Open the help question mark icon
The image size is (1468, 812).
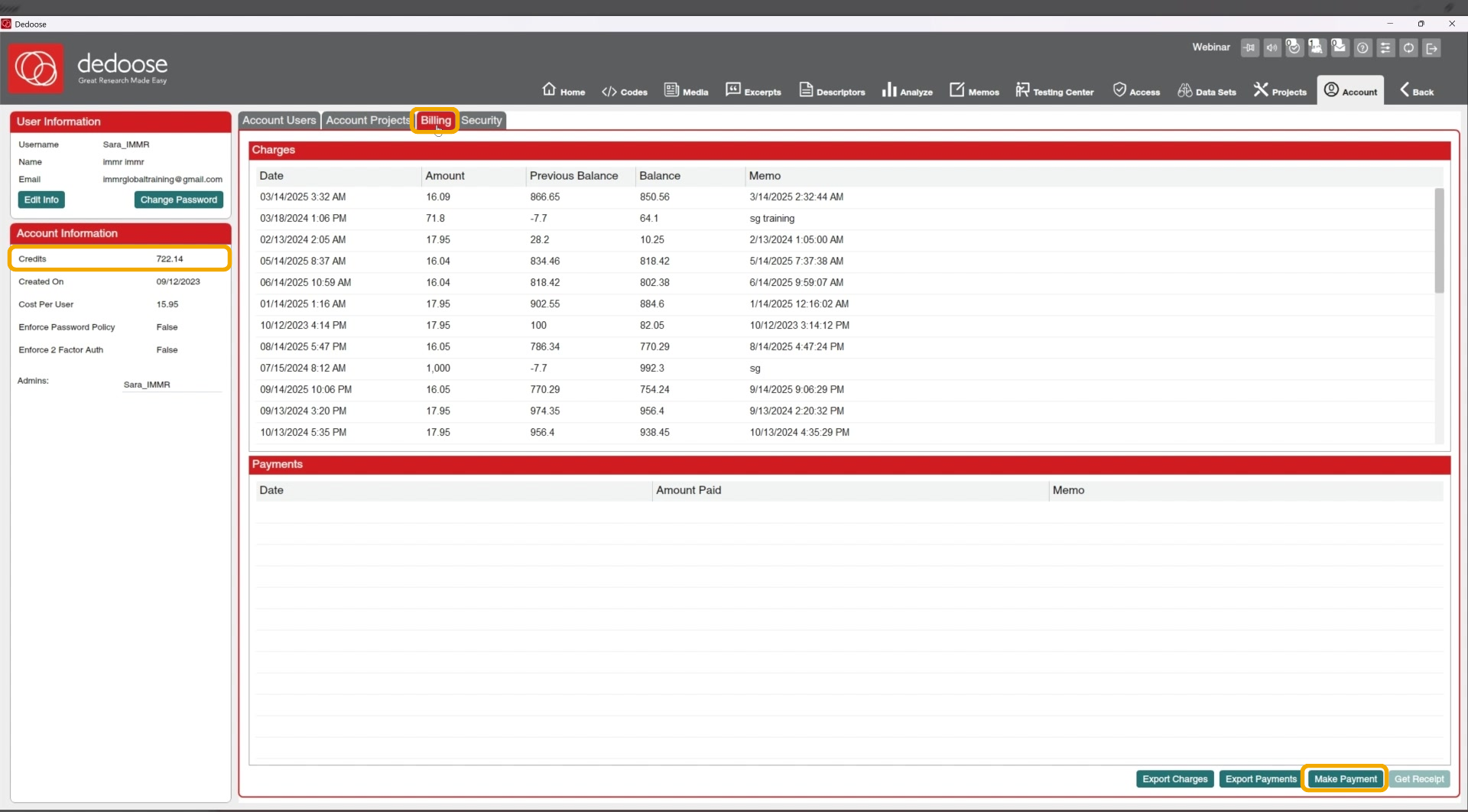point(1362,47)
